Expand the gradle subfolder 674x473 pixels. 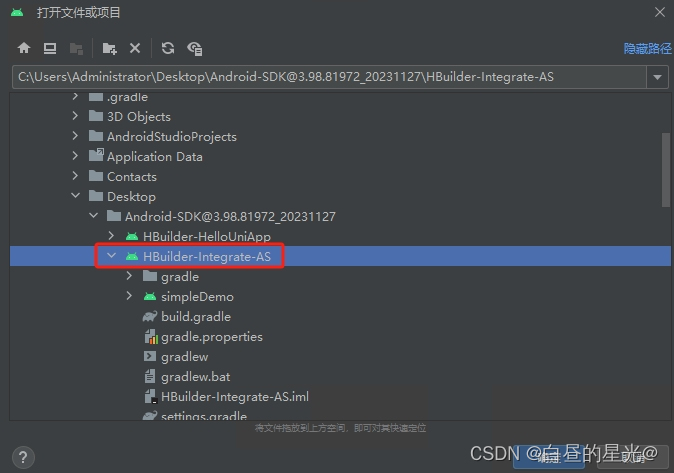(129, 276)
